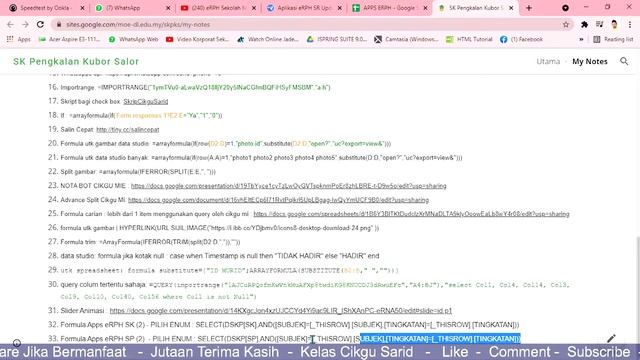Bookmark this page with star icon

coord(566,24)
